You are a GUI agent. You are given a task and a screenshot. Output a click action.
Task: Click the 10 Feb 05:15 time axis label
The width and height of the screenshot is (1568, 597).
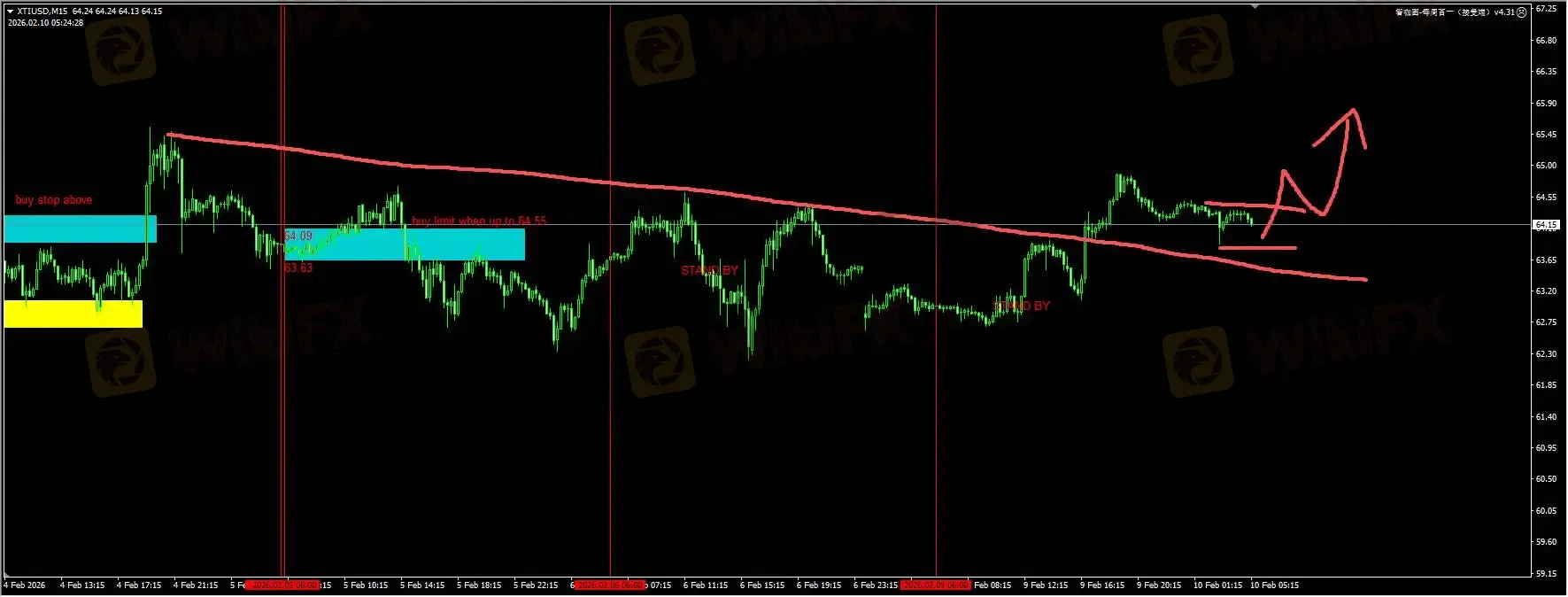1274,585
